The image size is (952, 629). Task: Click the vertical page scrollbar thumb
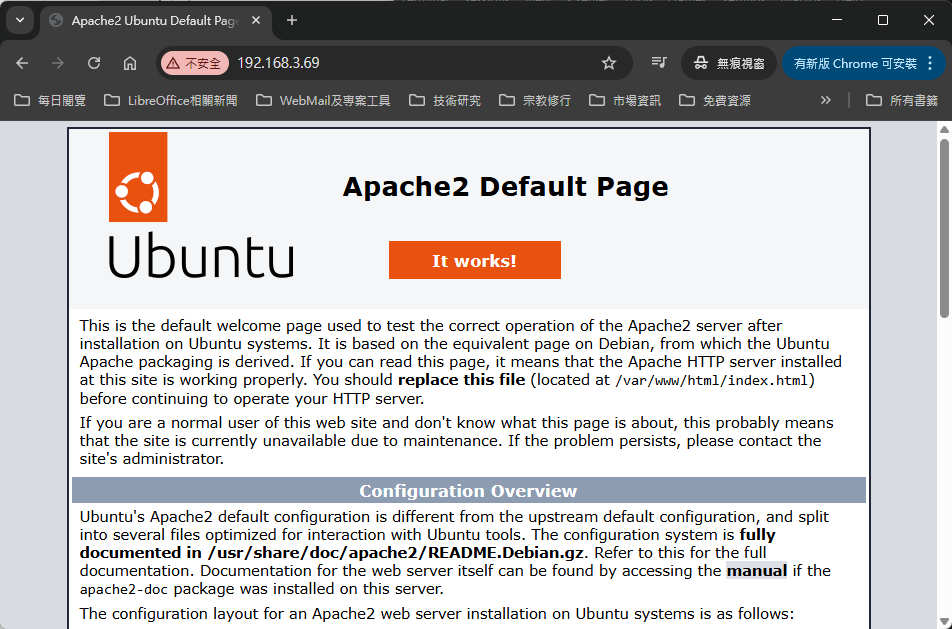coord(943,228)
